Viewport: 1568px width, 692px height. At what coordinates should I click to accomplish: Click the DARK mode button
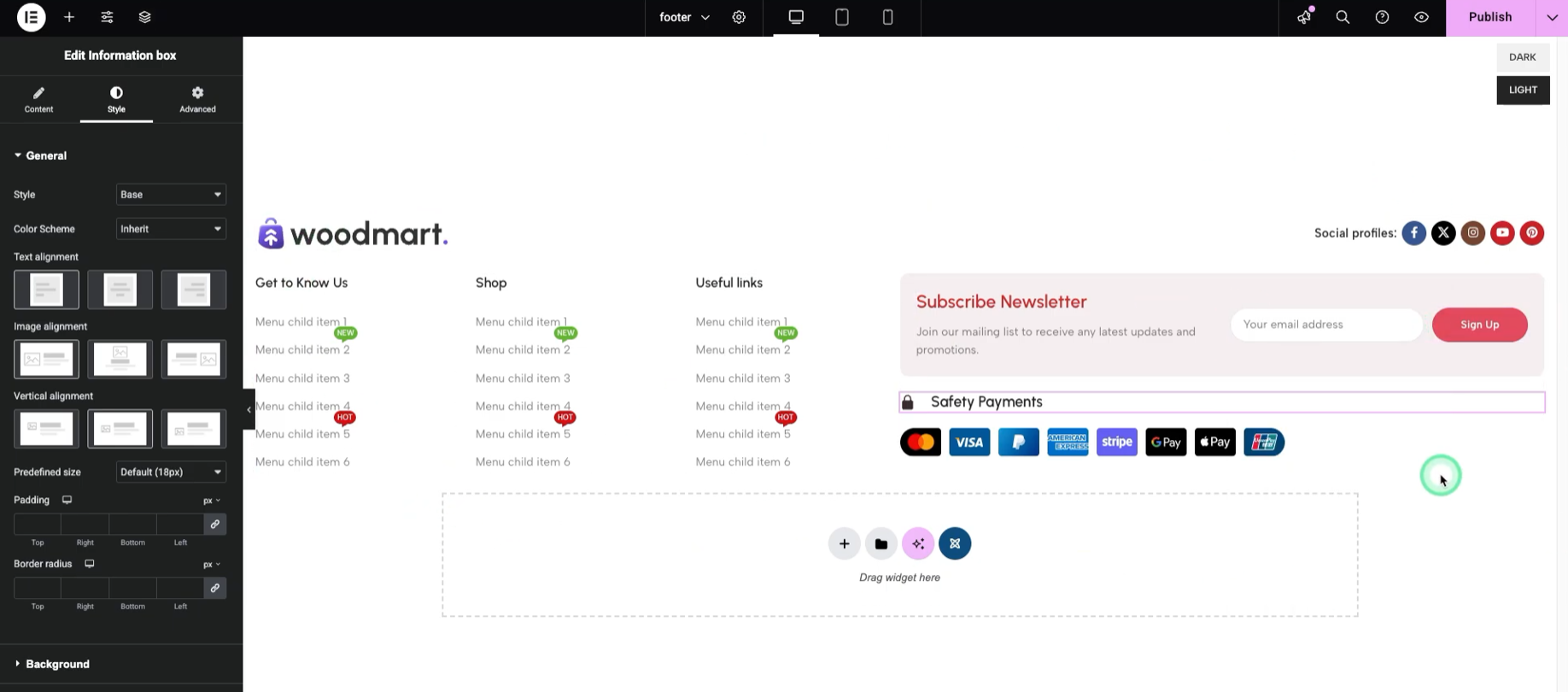click(1522, 57)
